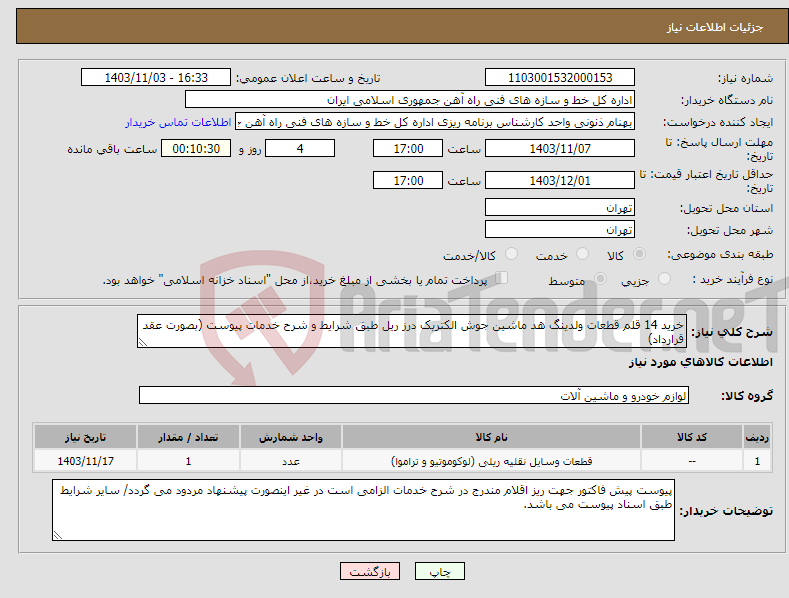The width and height of the screenshot is (789, 598).
Task: Click the remaining days field showing 4
Action: coord(300,148)
